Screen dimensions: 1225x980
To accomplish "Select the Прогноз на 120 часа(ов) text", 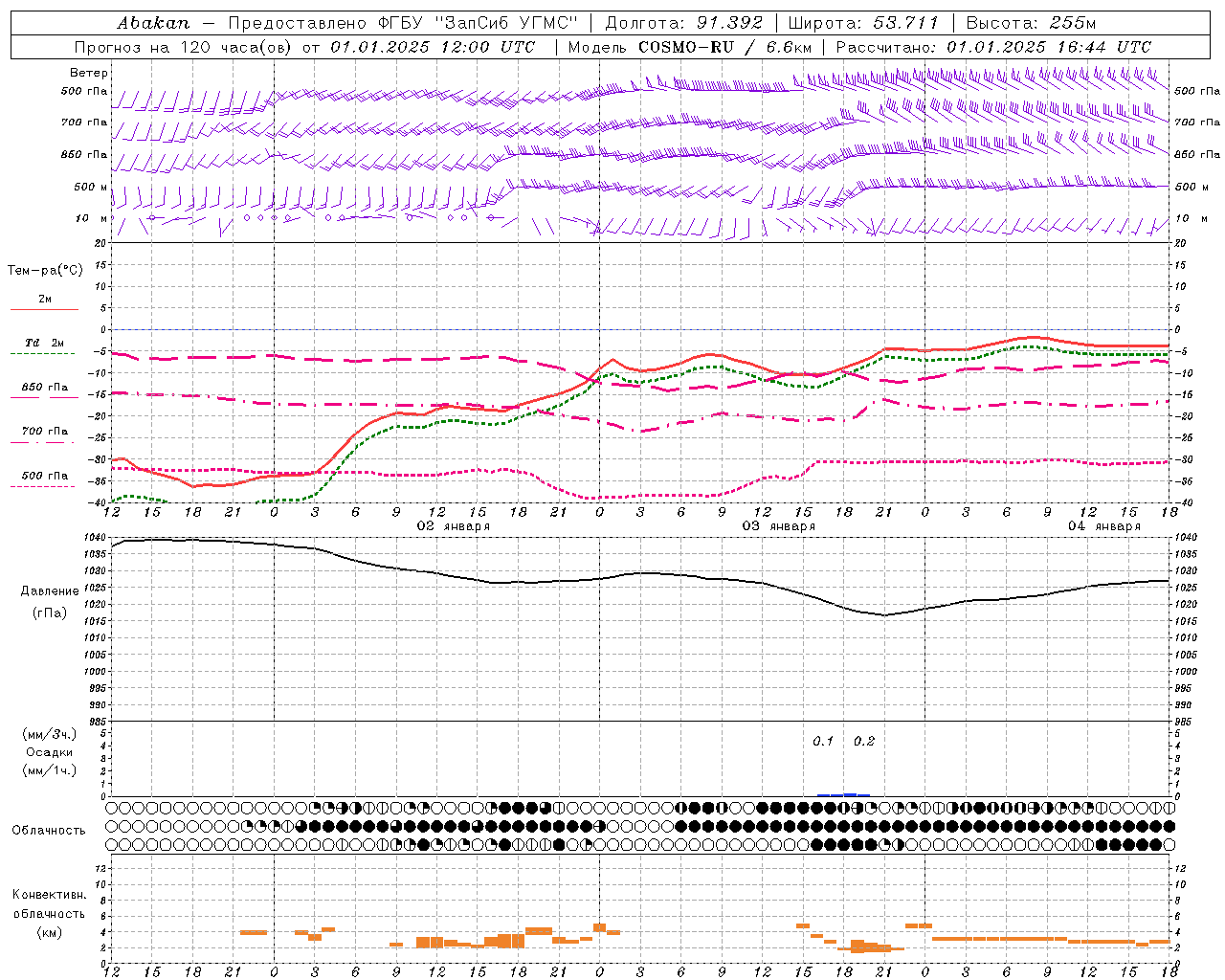I will pyautogui.click(x=183, y=47).
